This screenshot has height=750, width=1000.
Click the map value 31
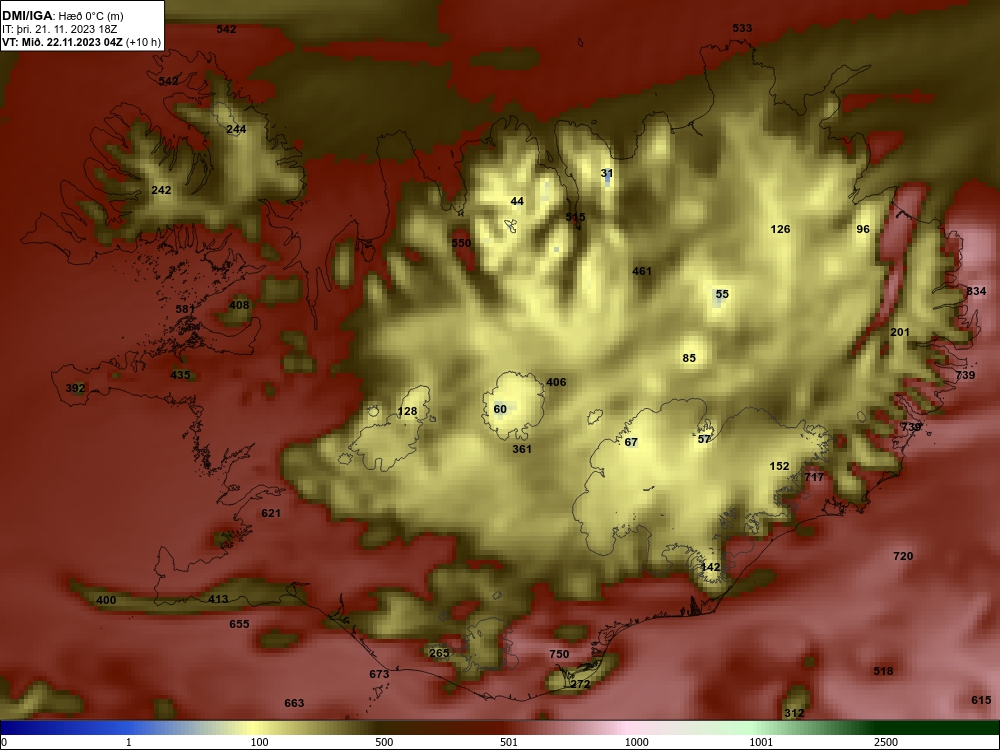pyautogui.click(x=607, y=173)
